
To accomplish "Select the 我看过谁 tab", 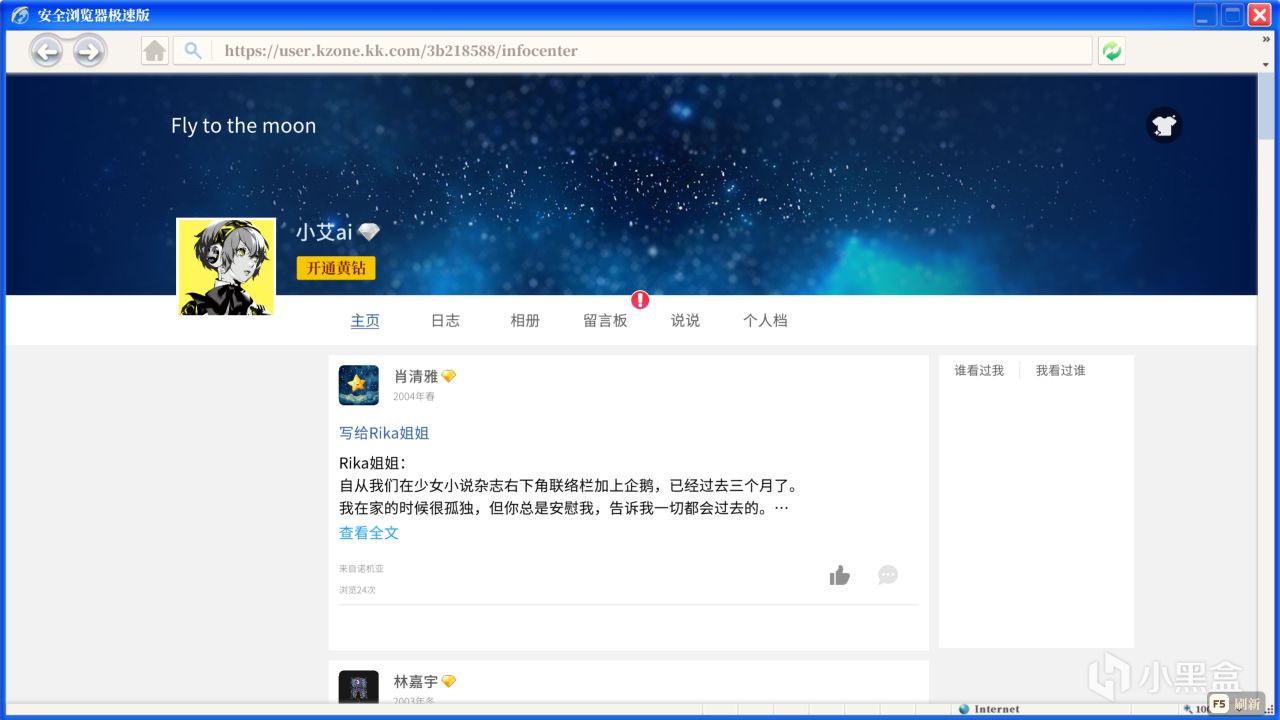I will [1060, 371].
